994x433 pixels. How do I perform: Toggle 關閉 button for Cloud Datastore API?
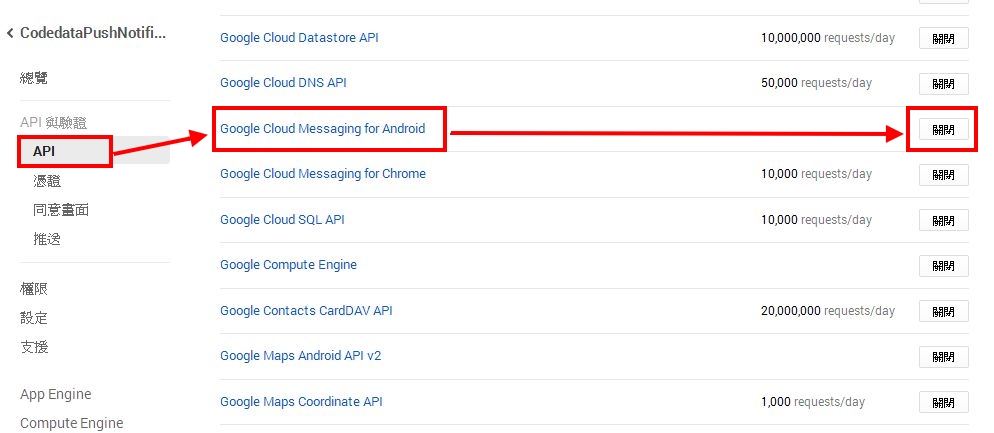[944, 38]
